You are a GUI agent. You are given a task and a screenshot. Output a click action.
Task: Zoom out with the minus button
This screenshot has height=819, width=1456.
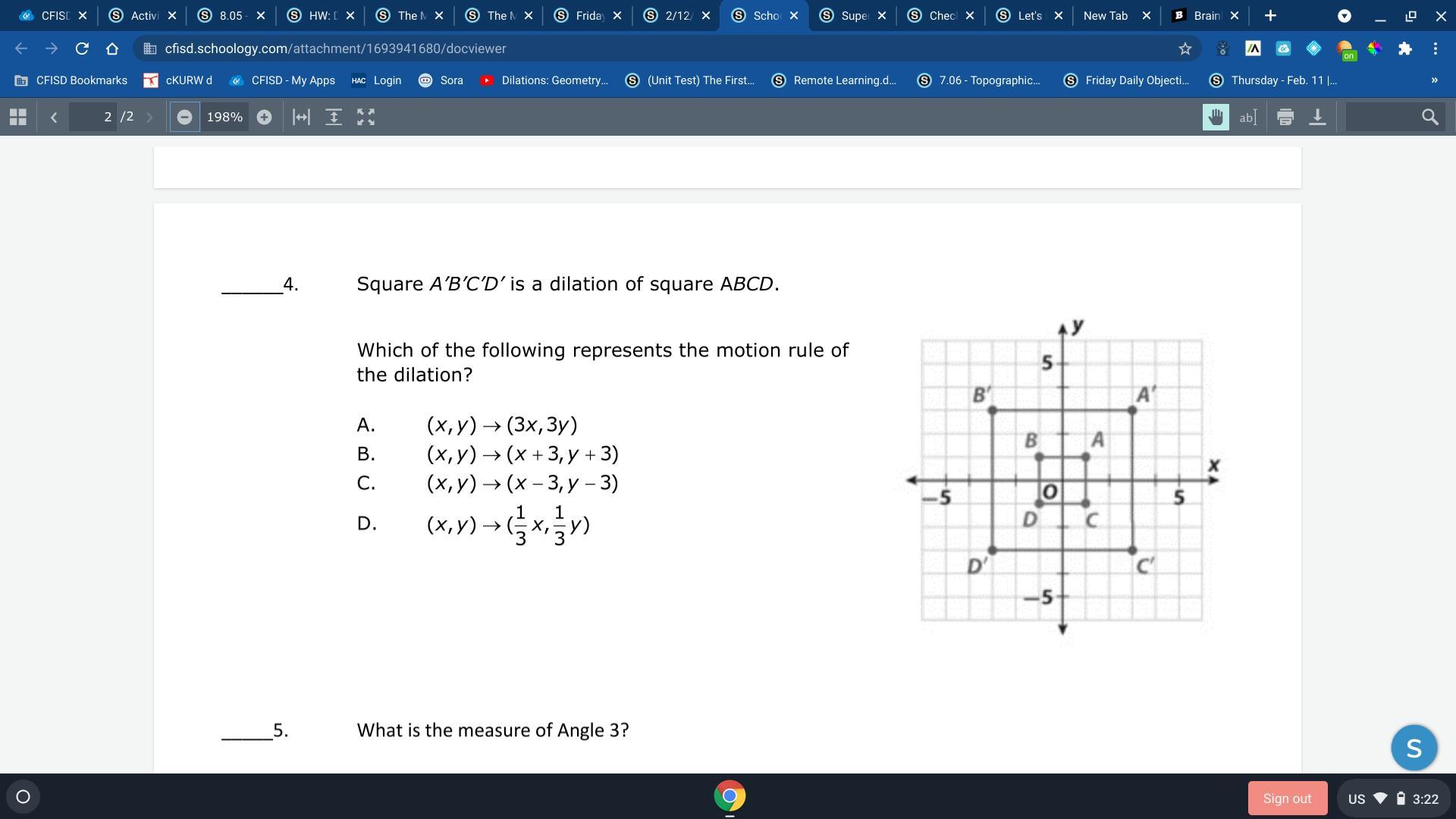(184, 117)
